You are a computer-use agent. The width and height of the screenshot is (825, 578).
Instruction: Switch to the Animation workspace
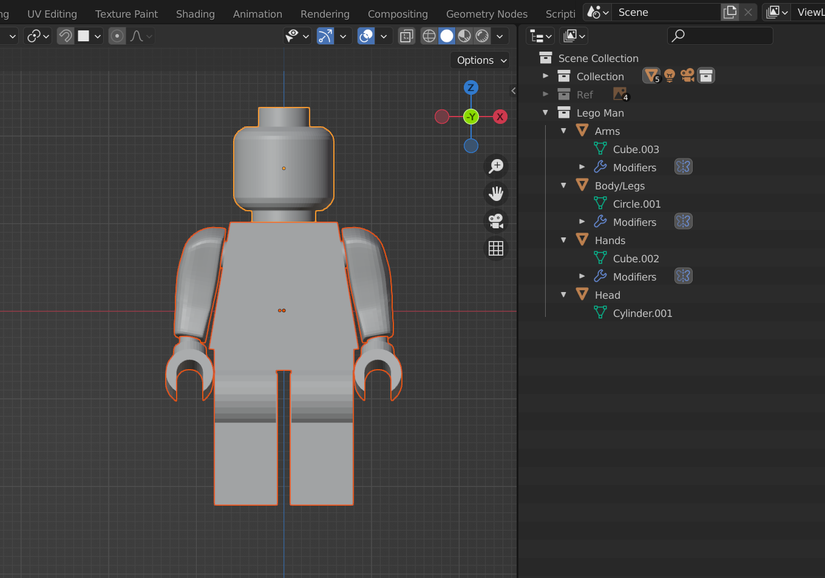coord(257,14)
